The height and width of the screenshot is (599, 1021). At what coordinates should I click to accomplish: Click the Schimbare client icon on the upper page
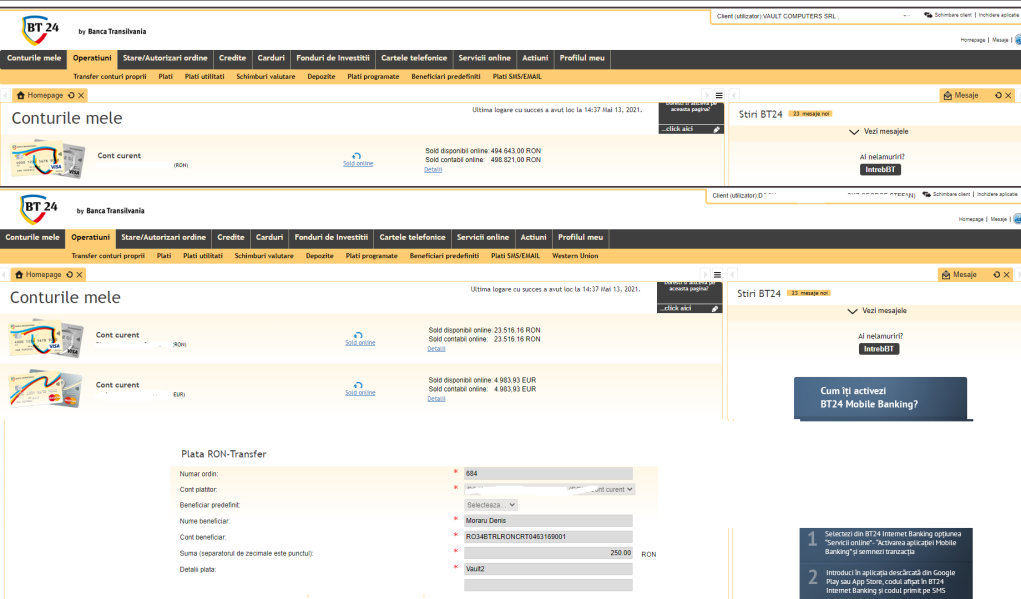[928, 15]
